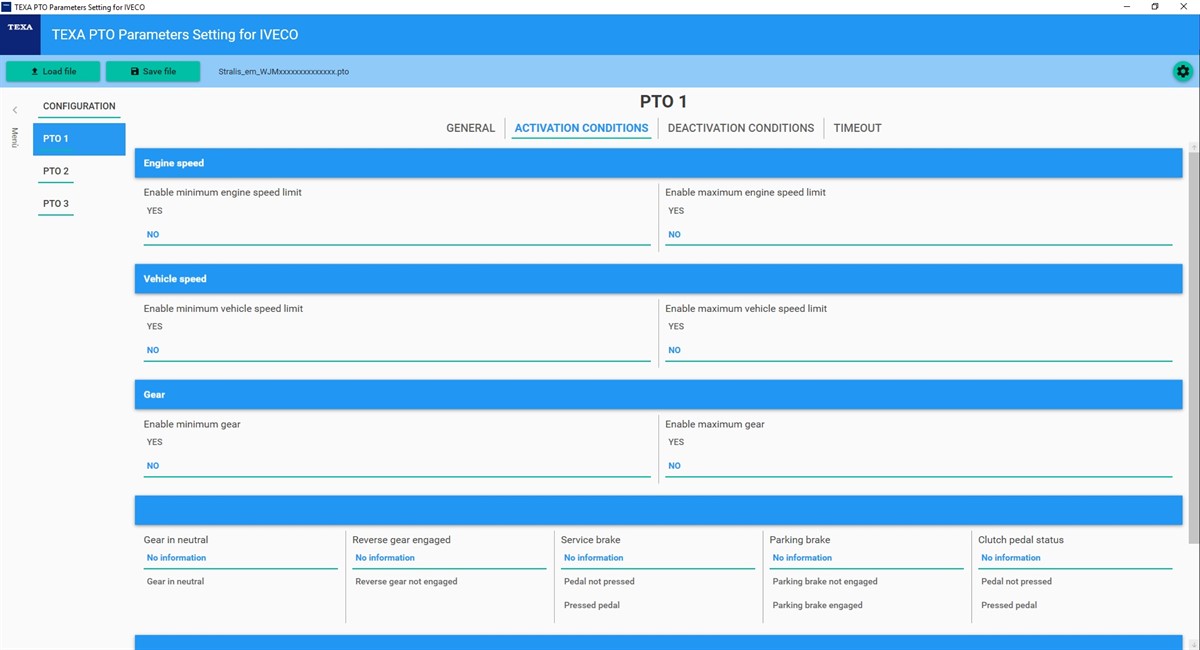Image resolution: width=1200 pixels, height=650 pixels.
Task: Collapse the side menu chevron
Action: point(15,110)
